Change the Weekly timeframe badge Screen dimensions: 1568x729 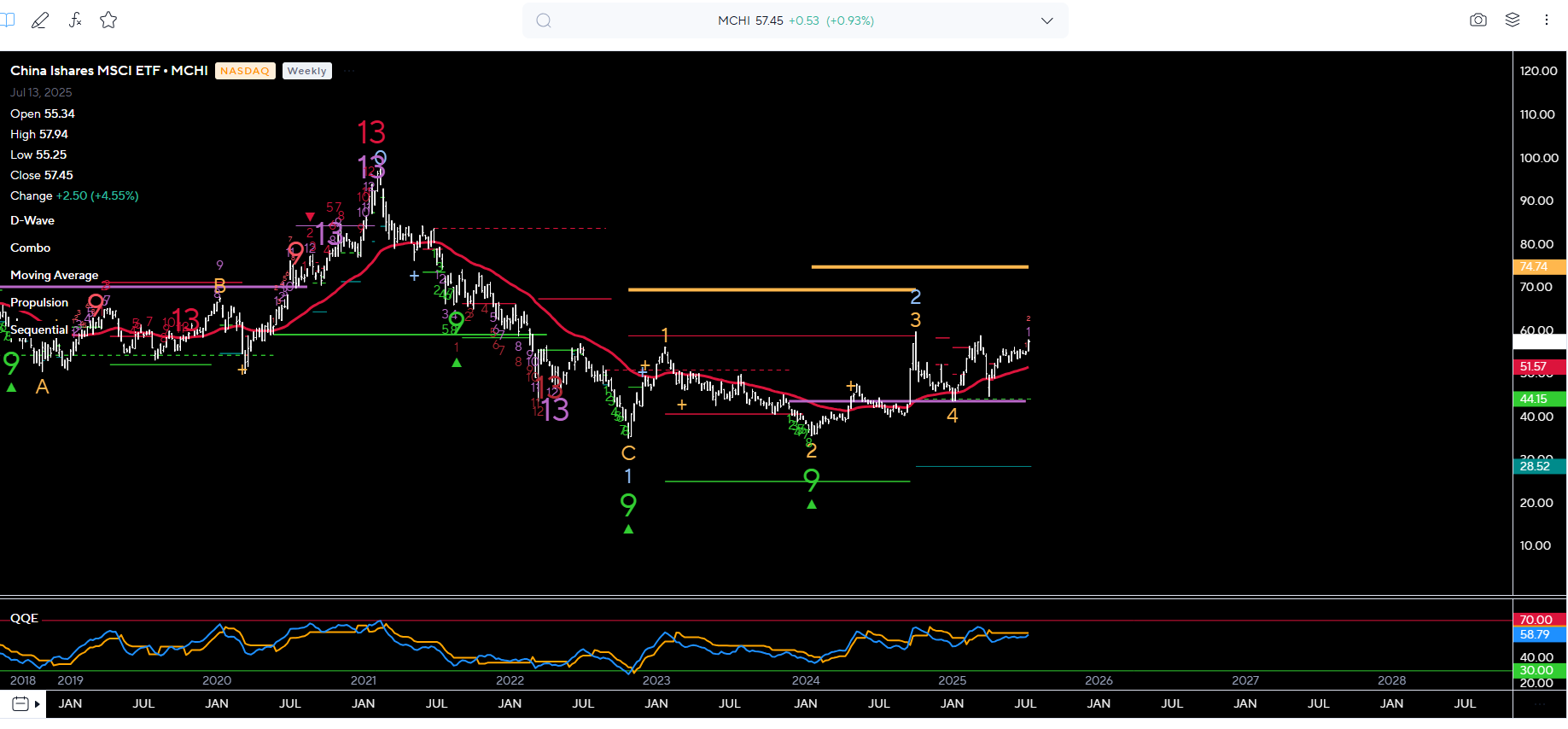[307, 71]
